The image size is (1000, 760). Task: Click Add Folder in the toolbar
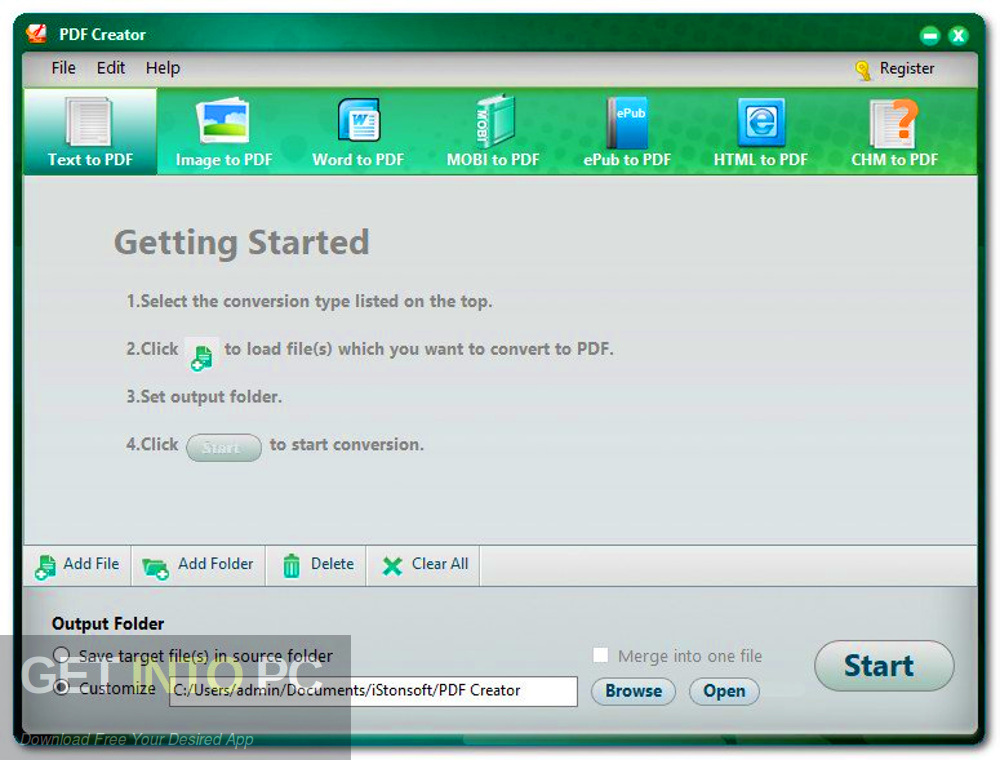[x=198, y=565]
